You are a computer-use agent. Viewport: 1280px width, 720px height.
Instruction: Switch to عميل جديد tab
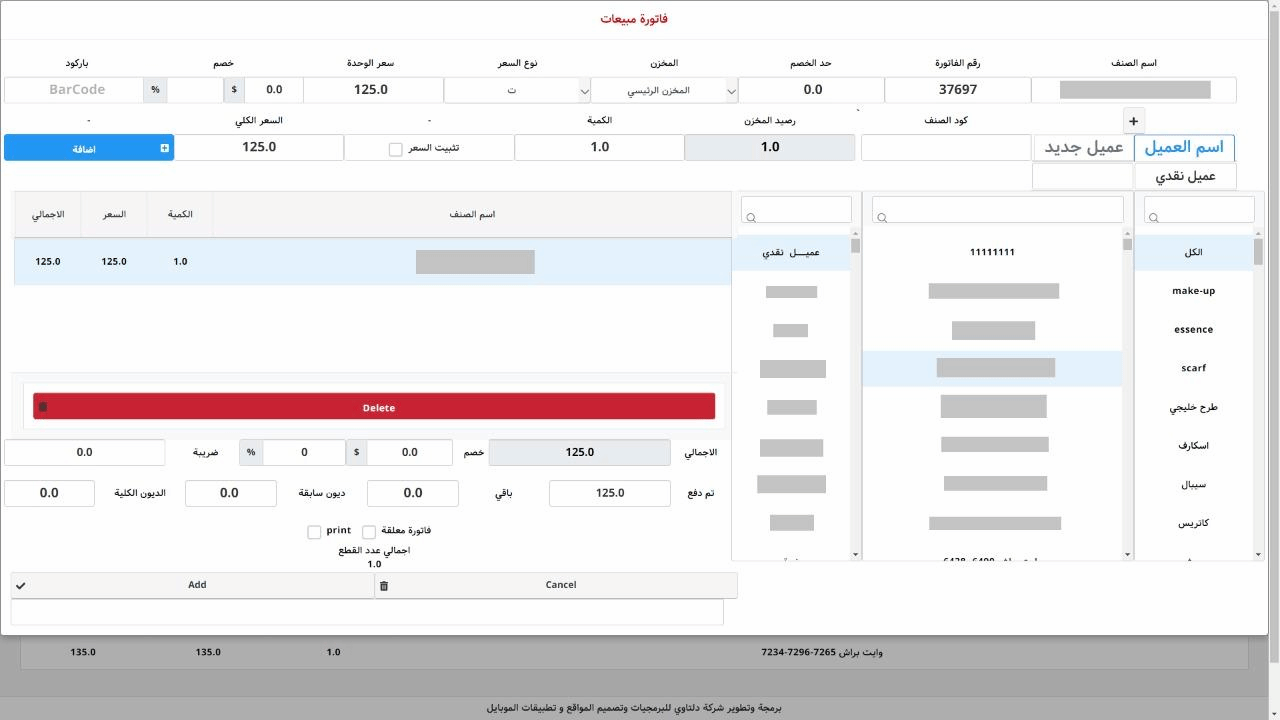click(x=1084, y=147)
